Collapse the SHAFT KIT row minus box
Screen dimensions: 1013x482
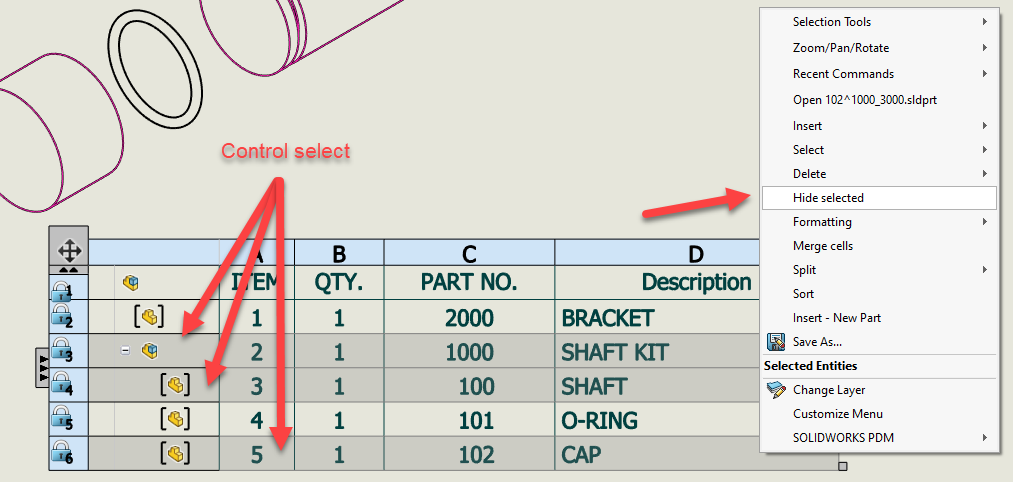pyautogui.click(x=125, y=350)
